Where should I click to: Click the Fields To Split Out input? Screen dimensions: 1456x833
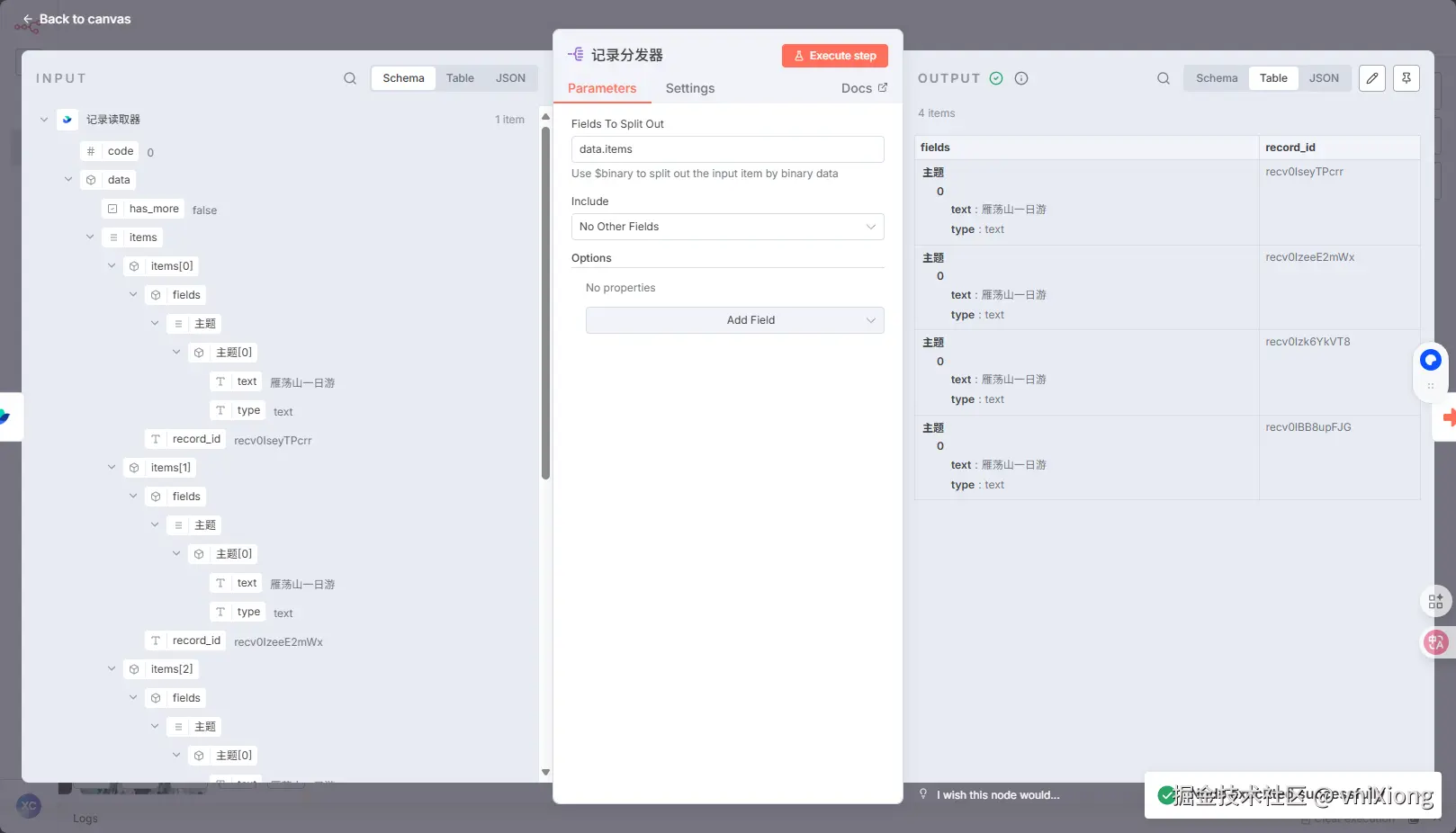point(728,149)
